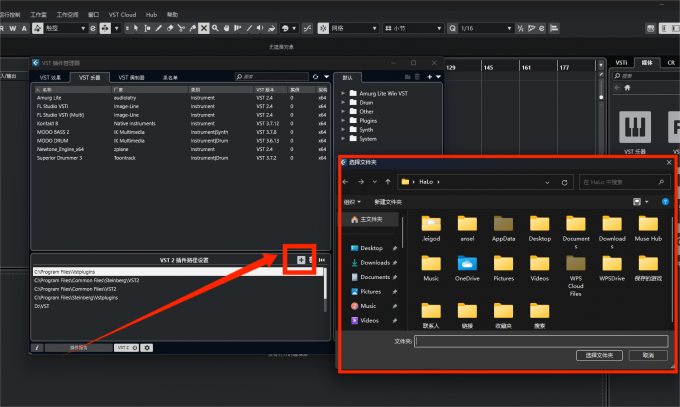Switch to the VST instruments tab

click(x=89, y=77)
